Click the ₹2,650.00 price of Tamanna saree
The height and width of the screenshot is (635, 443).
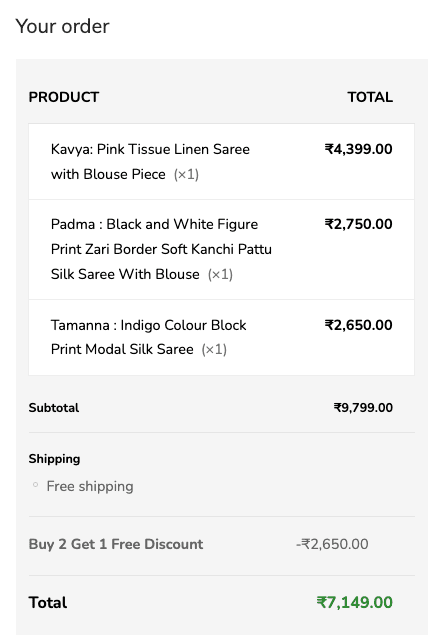click(358, 325)
